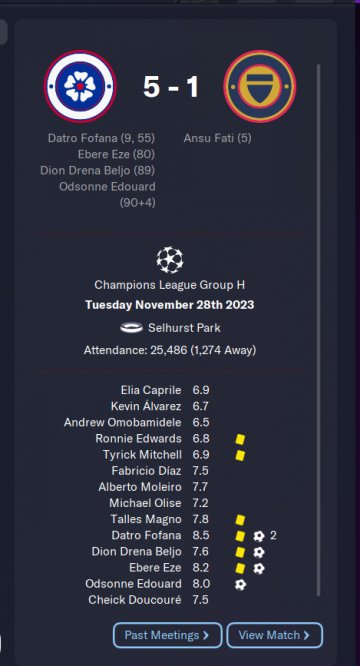Click the home team rose crest

coord(80,86)
